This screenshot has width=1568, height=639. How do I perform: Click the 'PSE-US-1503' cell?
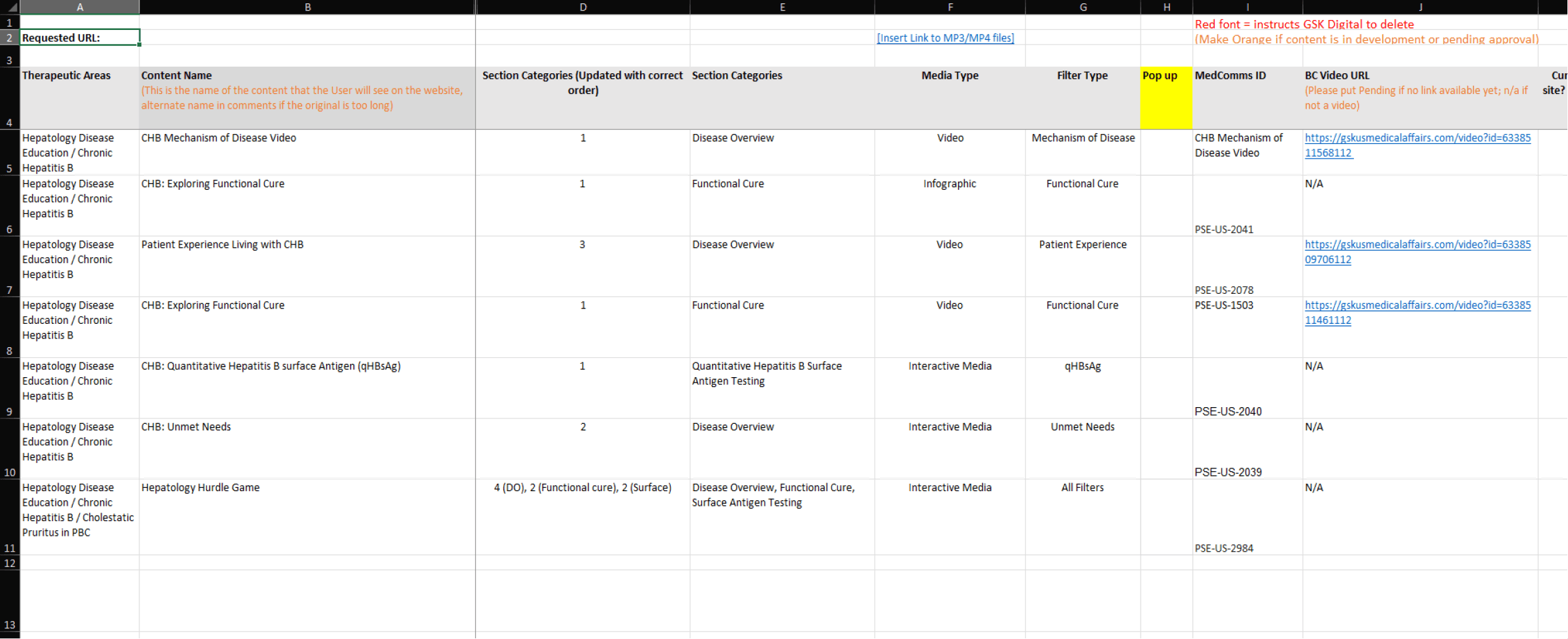[x=1247, y=328]
